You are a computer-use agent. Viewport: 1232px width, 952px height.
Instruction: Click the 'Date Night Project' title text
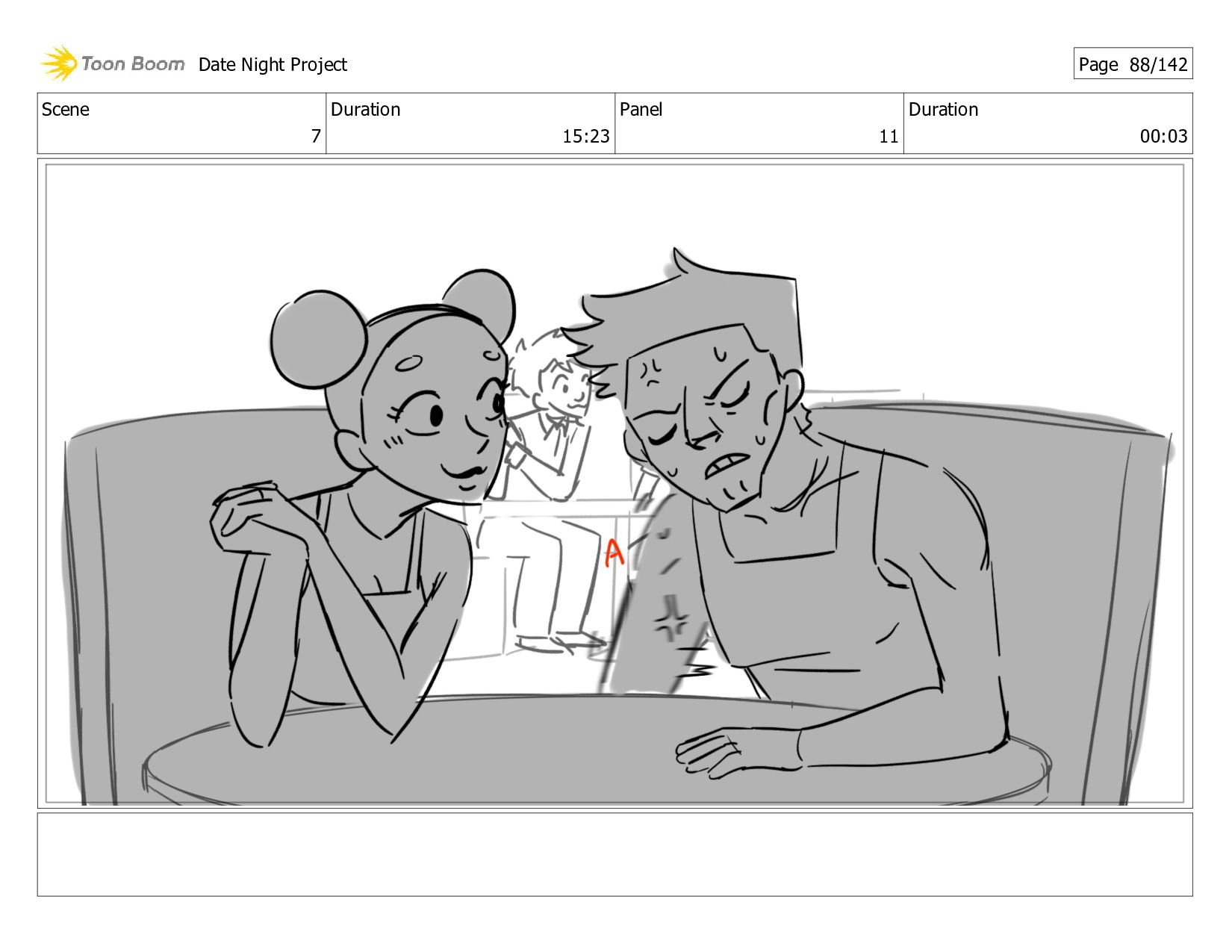tap(273, 65)
